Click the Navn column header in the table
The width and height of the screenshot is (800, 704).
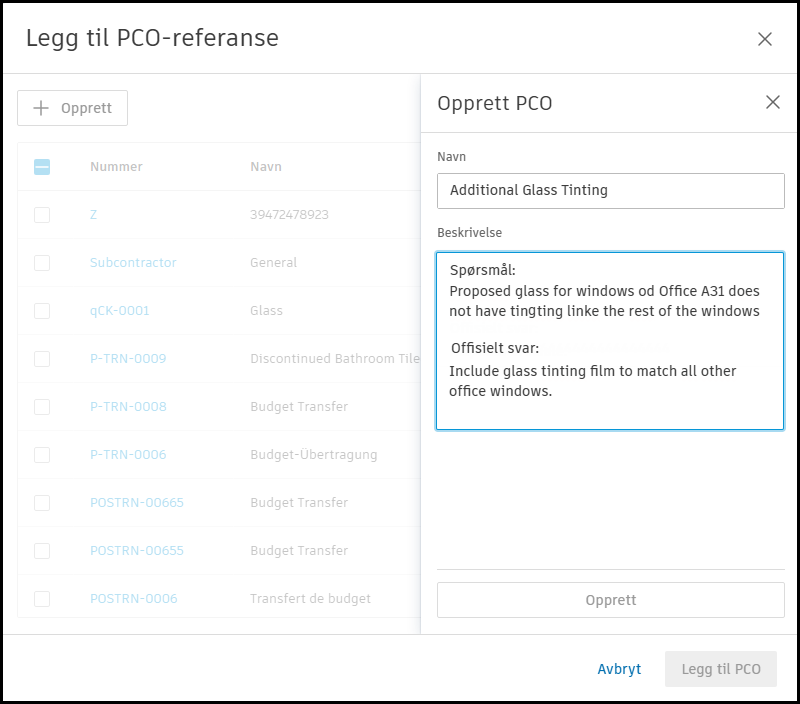click(x=266, y=167)
